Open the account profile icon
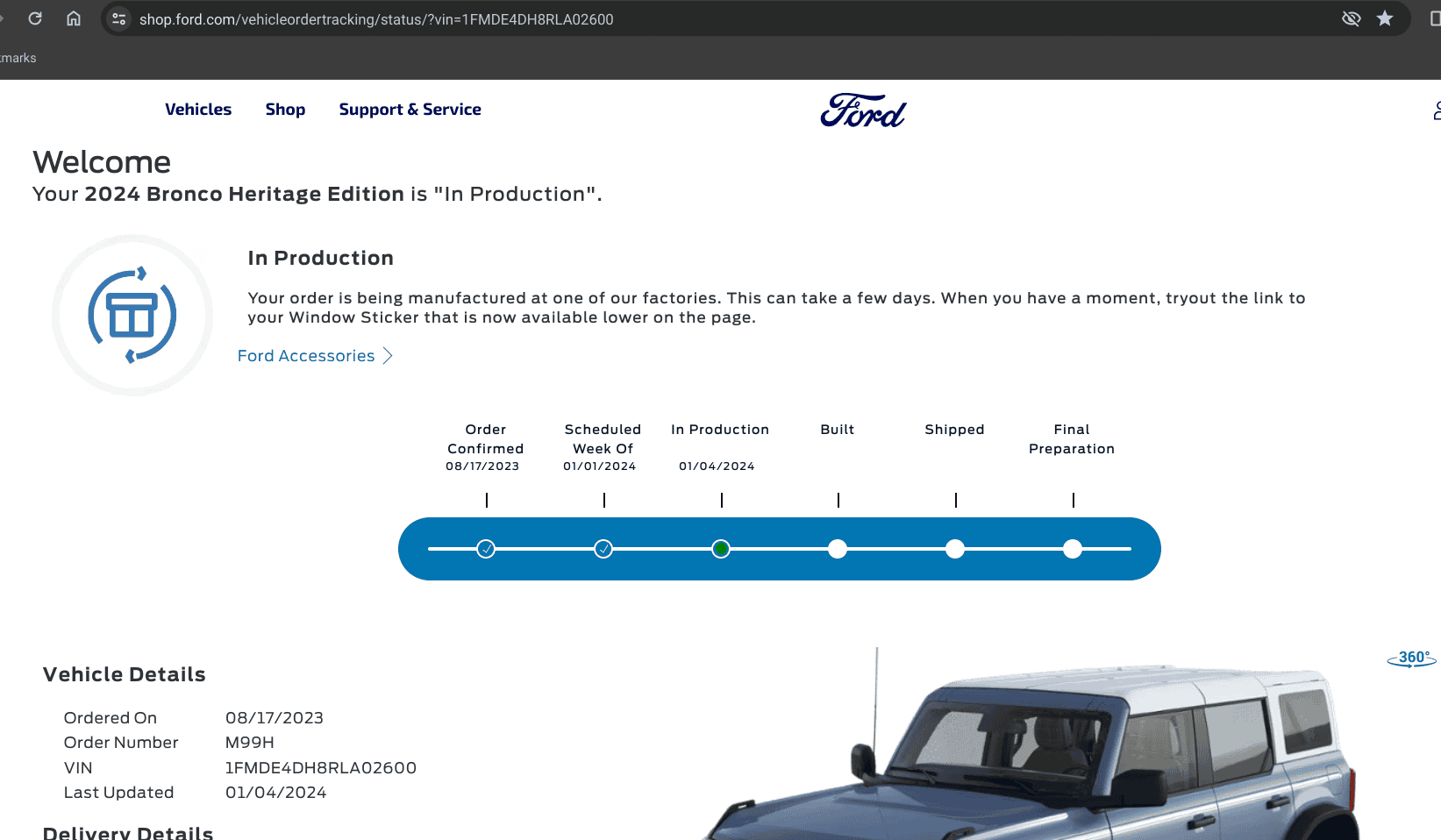Image resolution: width=1441 pixels, height=840 pixels. (x=1437, y=110)
